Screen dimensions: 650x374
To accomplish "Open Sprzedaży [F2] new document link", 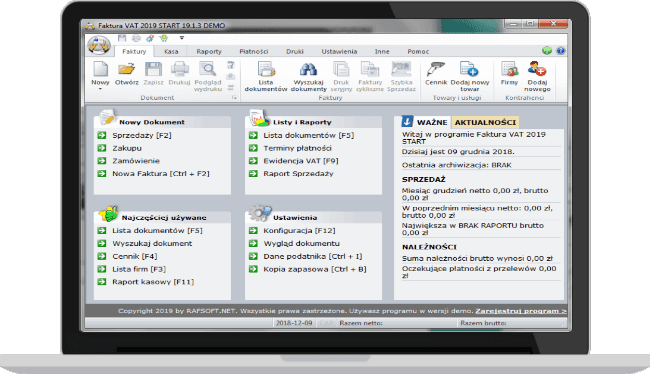I will [142, 135].
